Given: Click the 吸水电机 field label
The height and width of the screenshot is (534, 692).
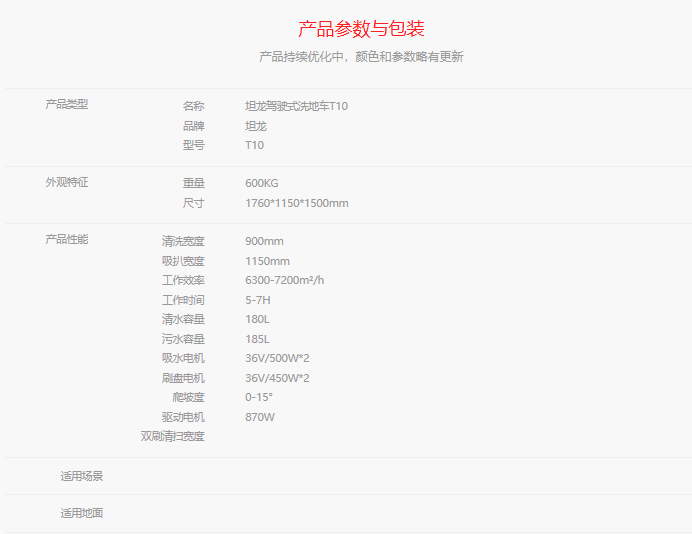Looking at the screenshot, I should (183, 358).
